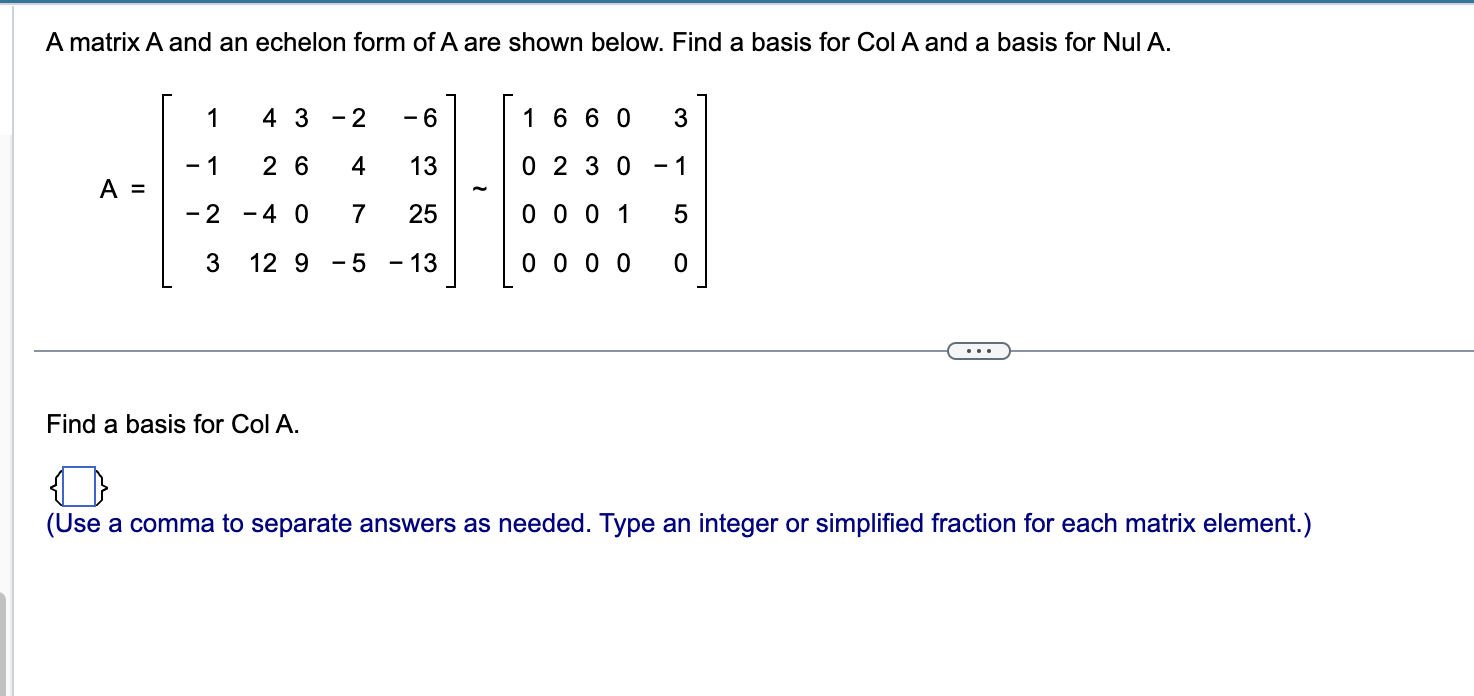
Task: Select the question text about Col A and Nul A
Action: coord(607,42)
